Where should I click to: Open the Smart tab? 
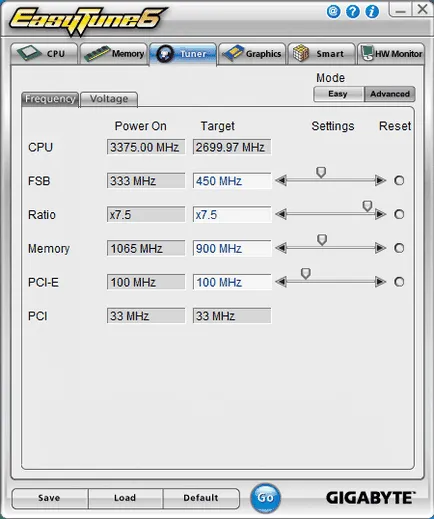322,53
